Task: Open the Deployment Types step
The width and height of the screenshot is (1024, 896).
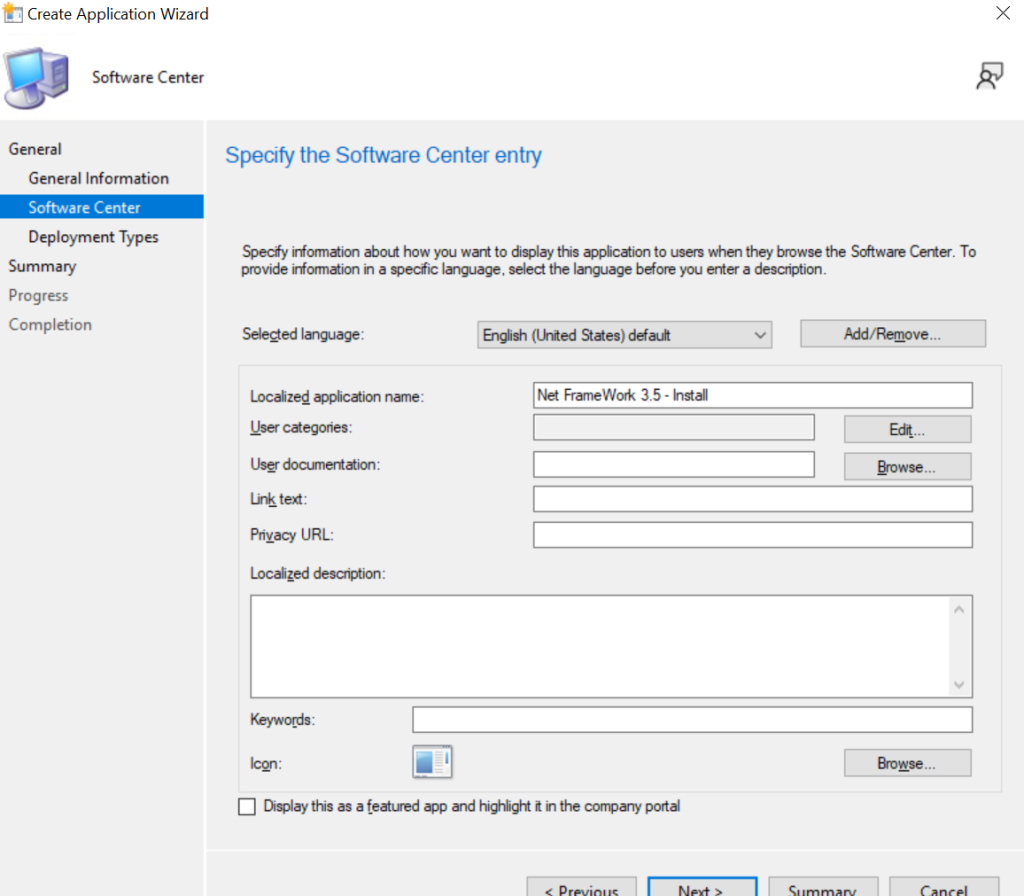Action: [x=93, y=237]
